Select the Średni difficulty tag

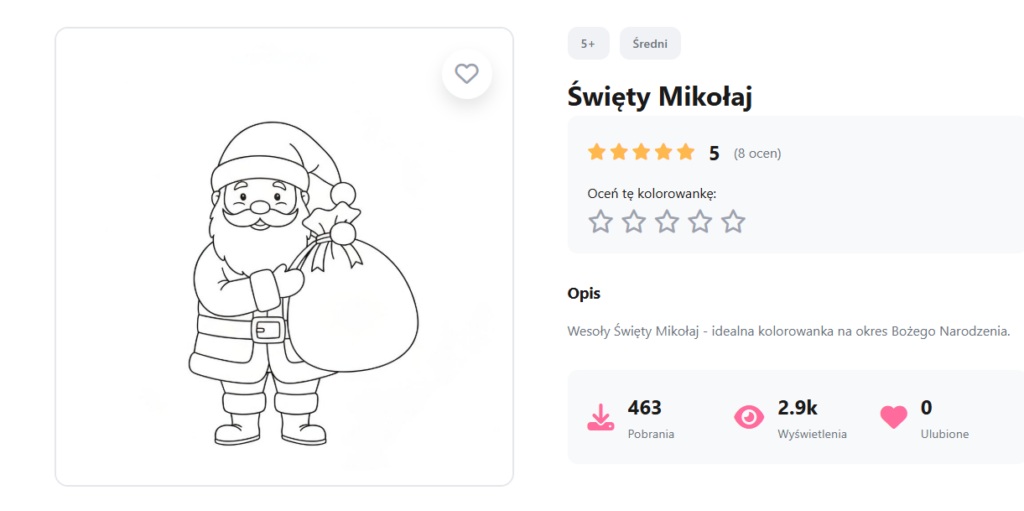click(650, 43)
